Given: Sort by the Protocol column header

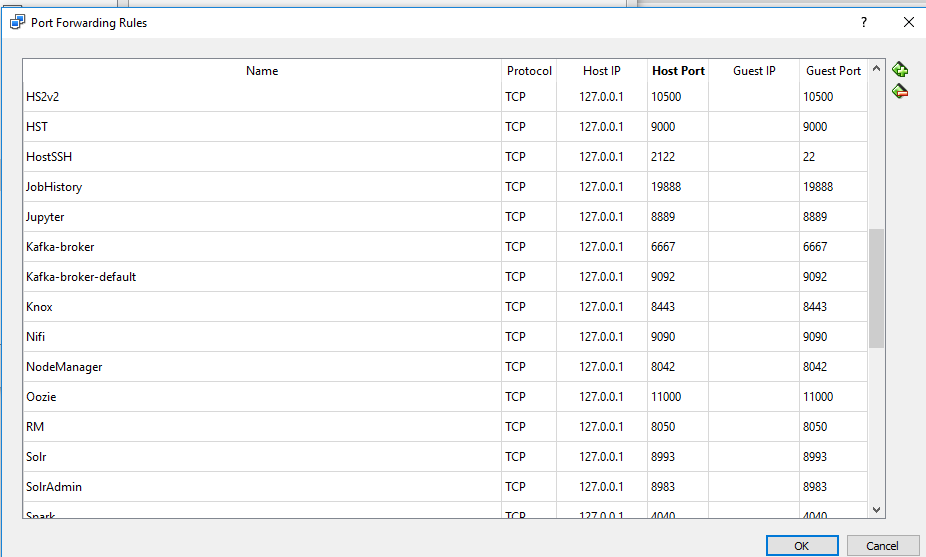Looking at the screenshot, I should [x=529, y=71].
